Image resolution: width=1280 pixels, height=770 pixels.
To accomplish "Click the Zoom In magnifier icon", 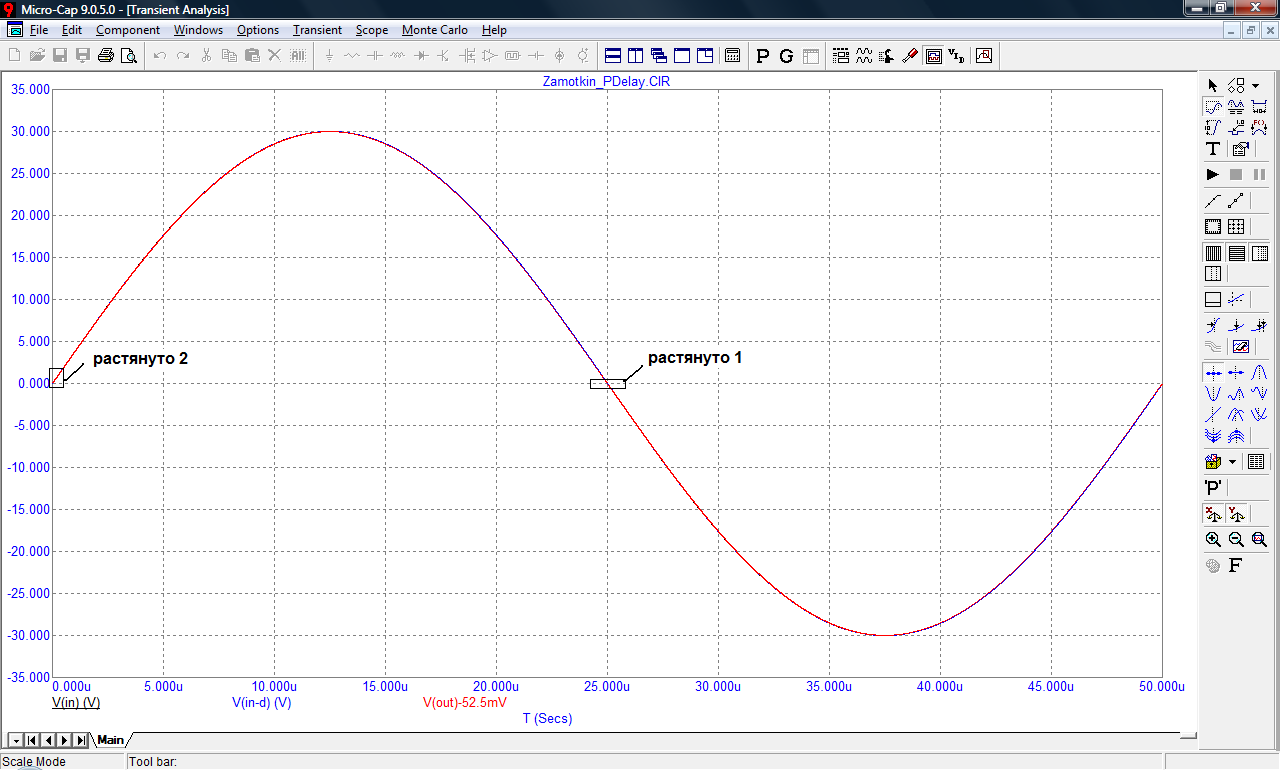I will pos(1213,539).
